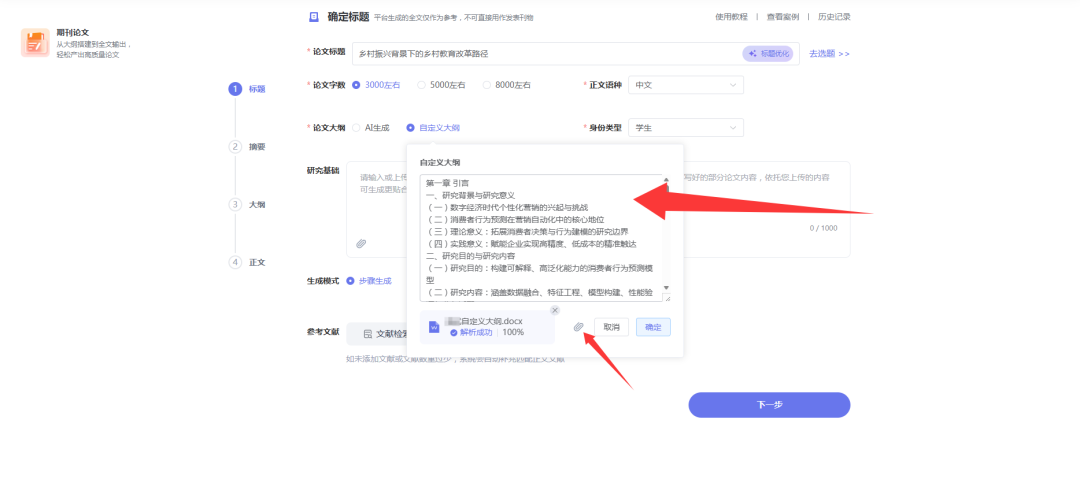The height and width of the screenshot is (494, 1080).
Task: Click the 下一步 button
Action: (769, 405)
